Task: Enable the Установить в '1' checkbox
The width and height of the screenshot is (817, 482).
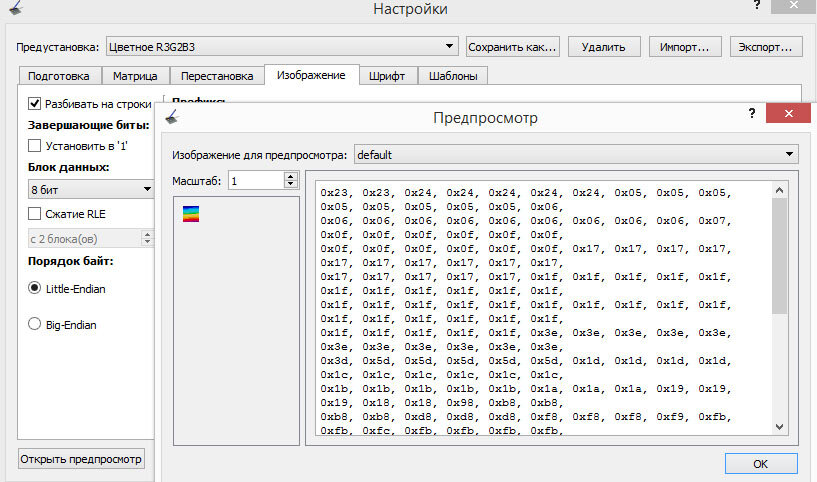Action: pos(34,145)
